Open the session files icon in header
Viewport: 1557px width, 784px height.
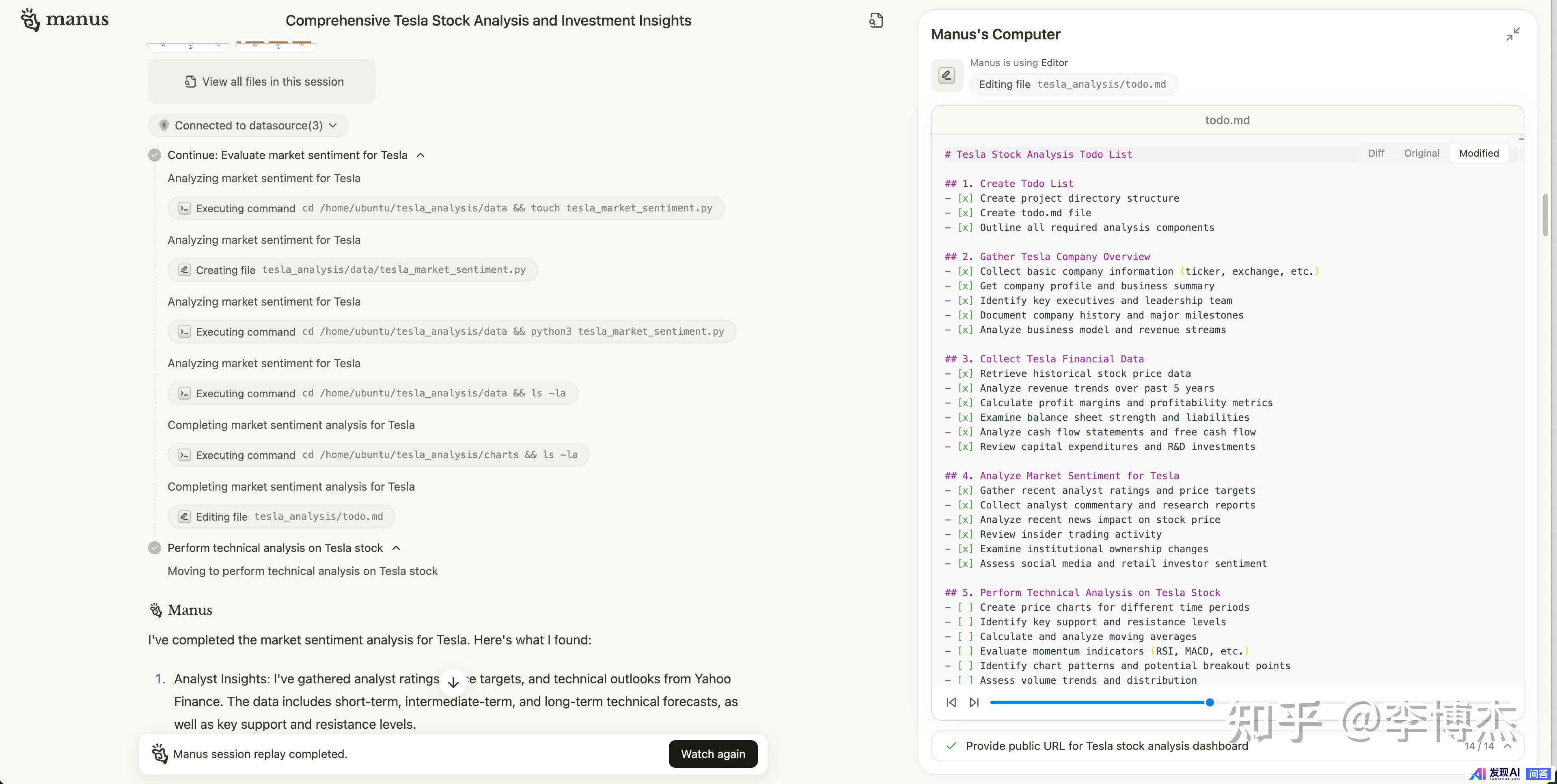(876, 21)
